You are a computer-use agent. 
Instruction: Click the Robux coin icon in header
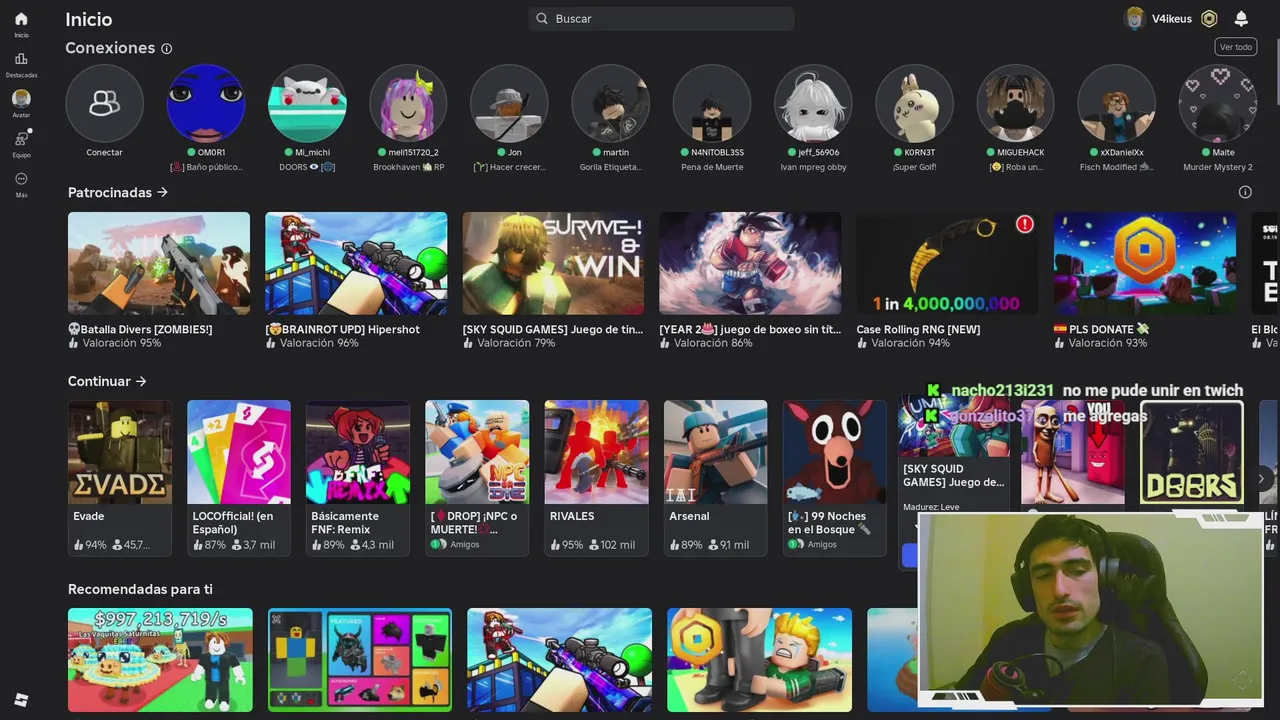tap(1209, 19)
